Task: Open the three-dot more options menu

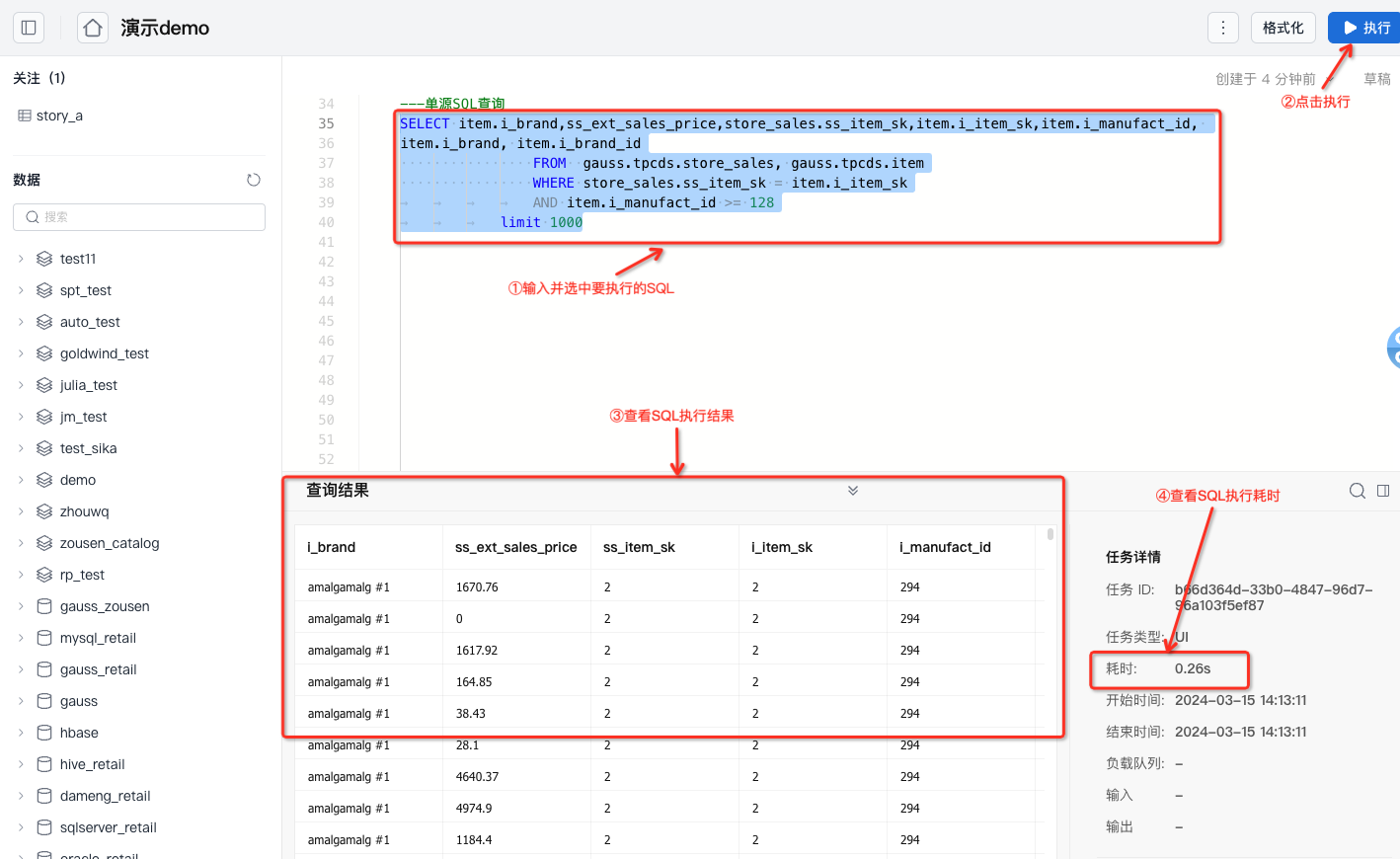Action: pos(1223,28)
